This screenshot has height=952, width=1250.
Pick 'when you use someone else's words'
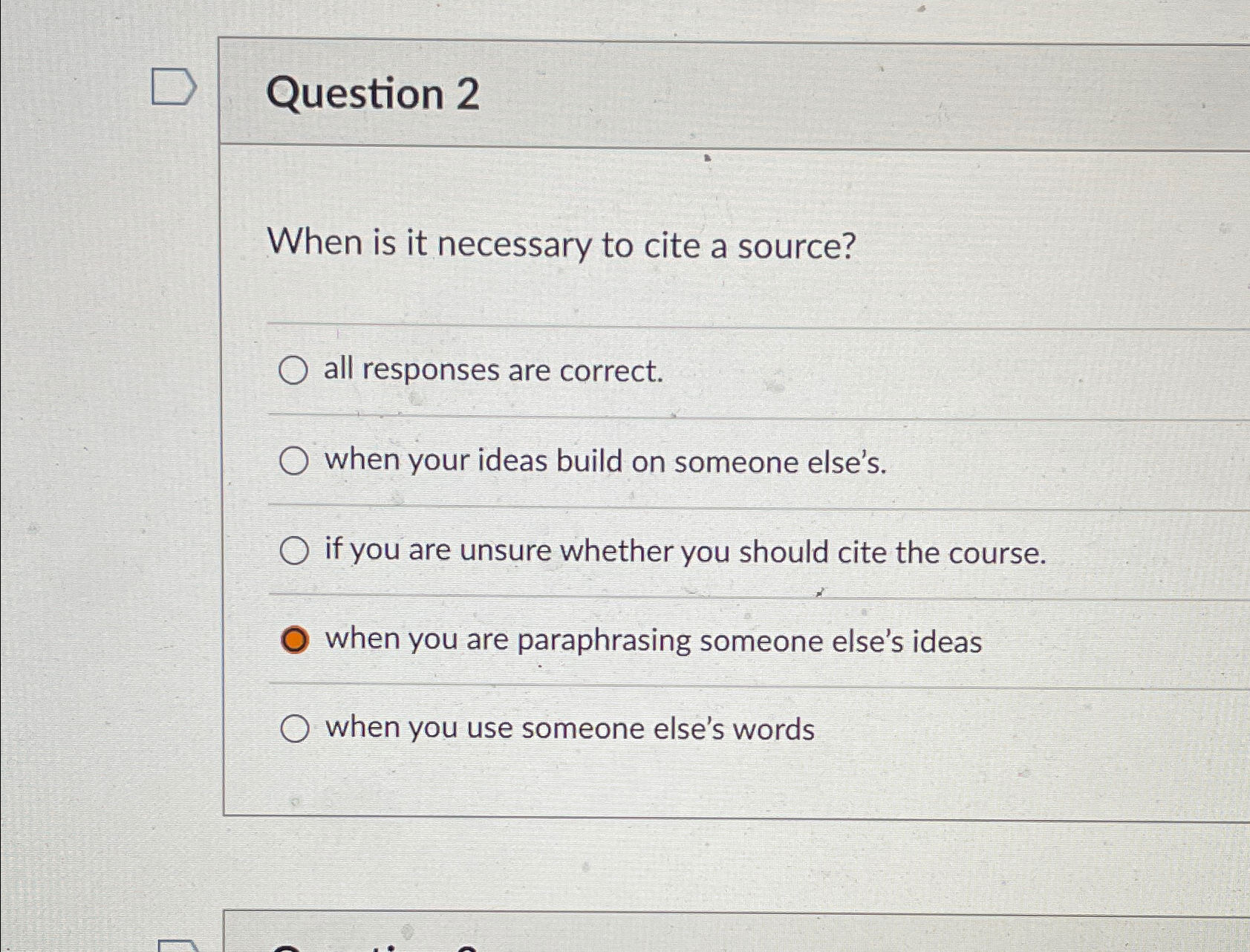click(x=296, y=728)
